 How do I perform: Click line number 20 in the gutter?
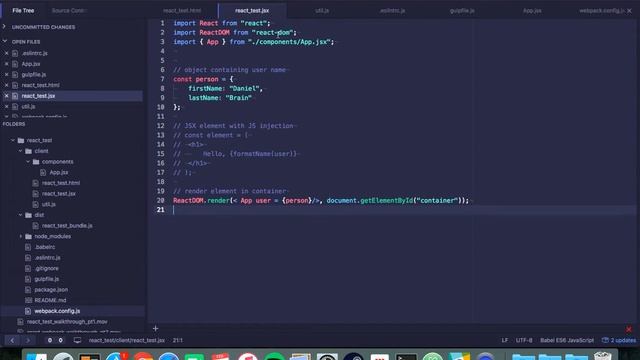160,200
